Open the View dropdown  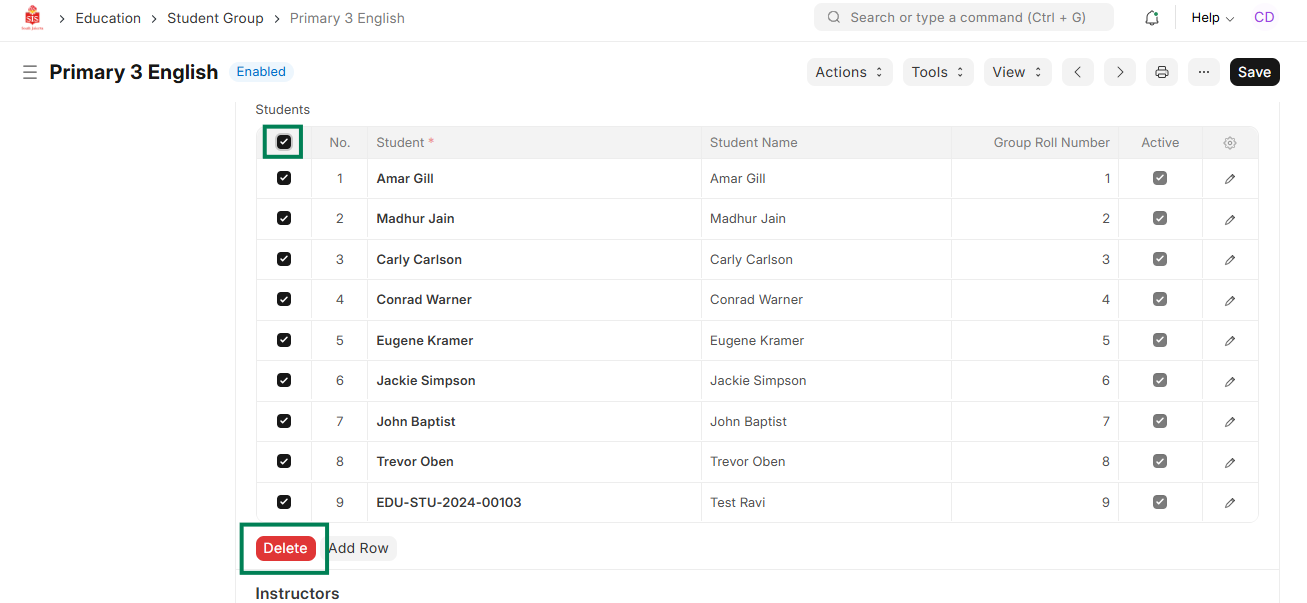1017,72
